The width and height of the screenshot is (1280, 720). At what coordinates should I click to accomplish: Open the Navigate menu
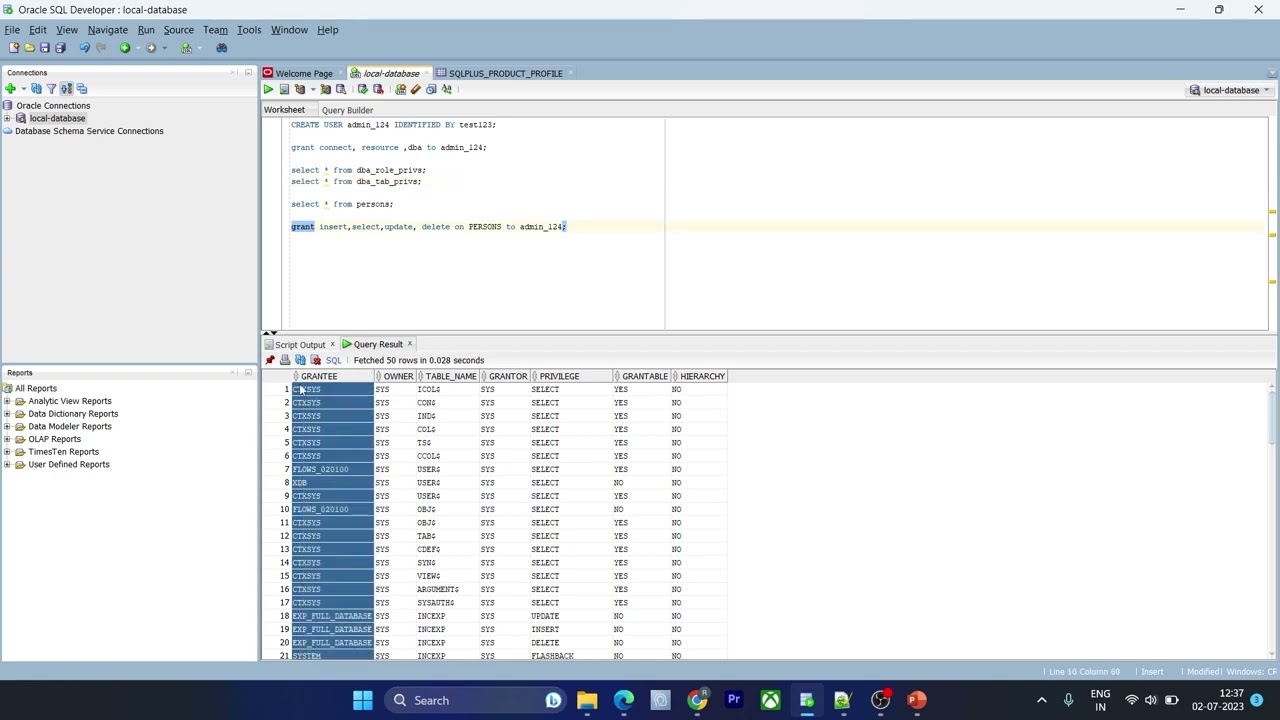[107, 30]
